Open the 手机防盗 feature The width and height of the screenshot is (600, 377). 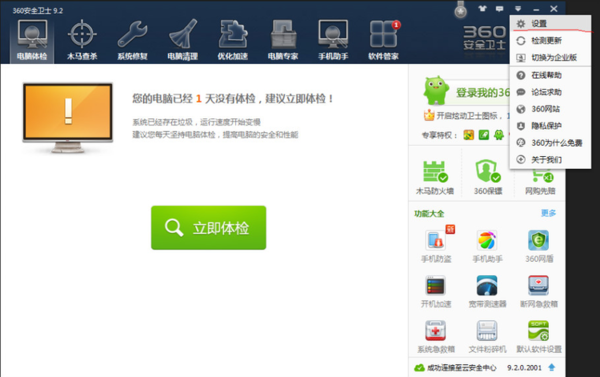click(436, 246)
